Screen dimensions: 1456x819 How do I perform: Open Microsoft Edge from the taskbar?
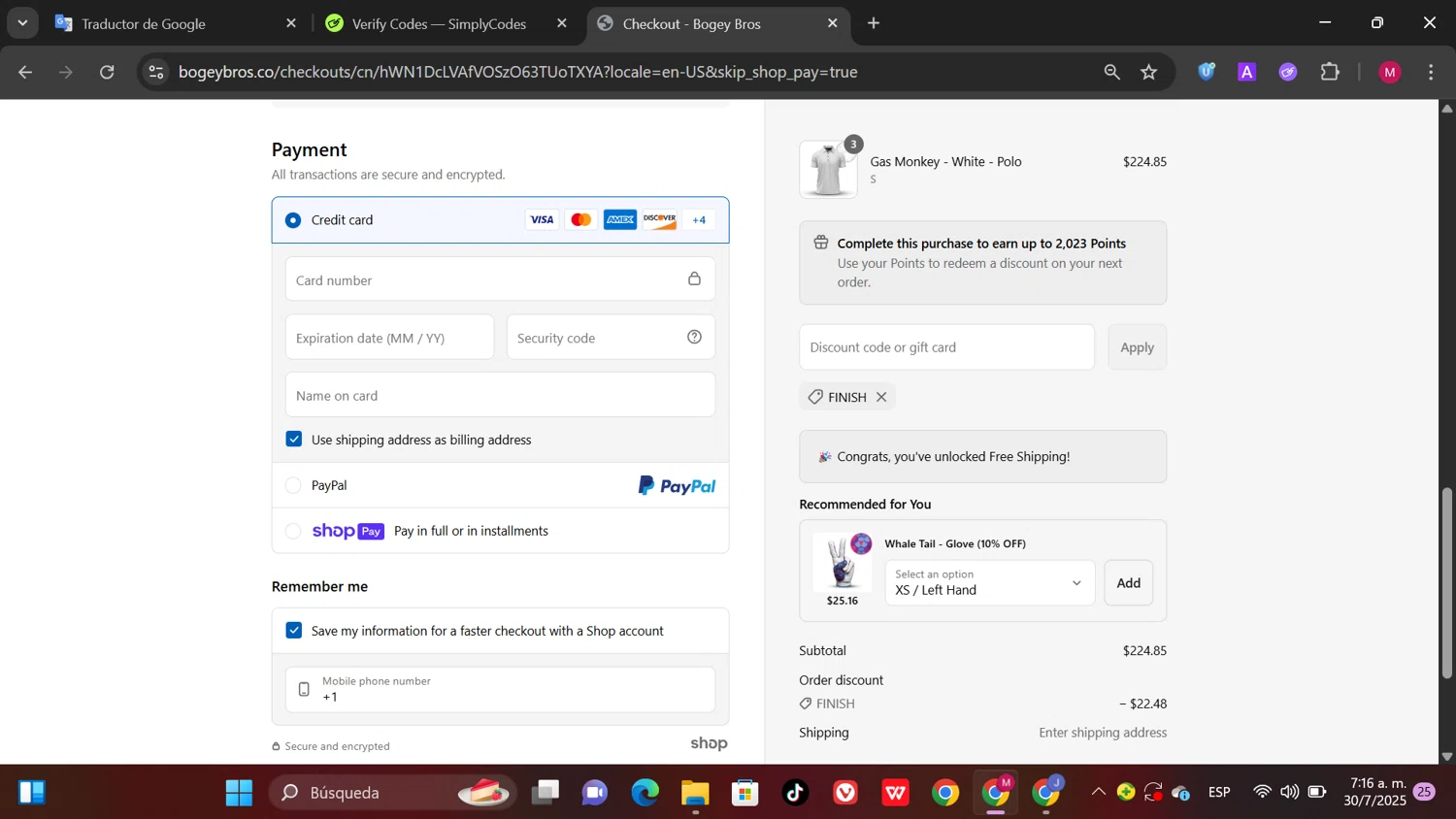click(x=645, y=793)
